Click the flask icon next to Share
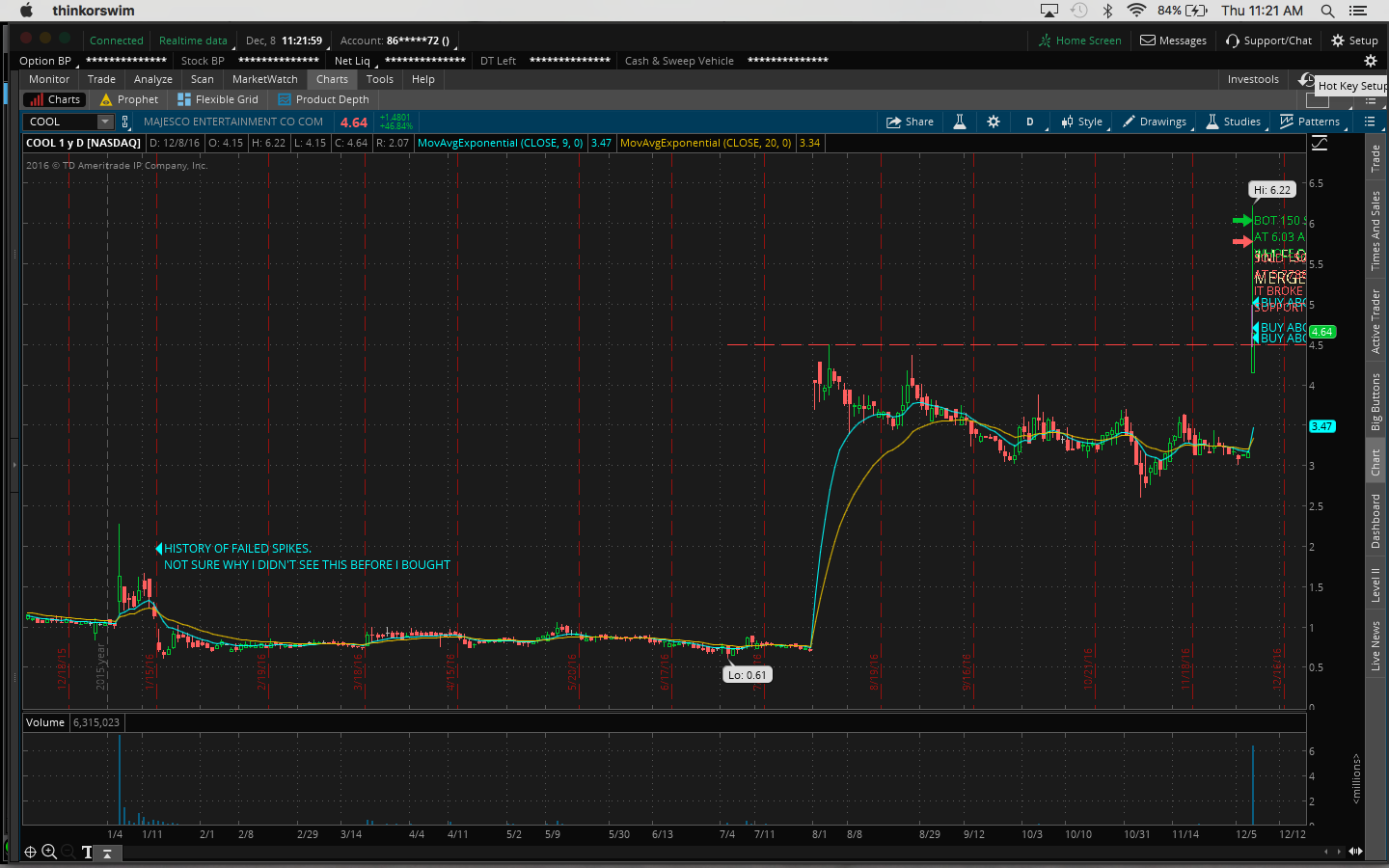Viewport: 1389px width, 868px height. [960, 122]
